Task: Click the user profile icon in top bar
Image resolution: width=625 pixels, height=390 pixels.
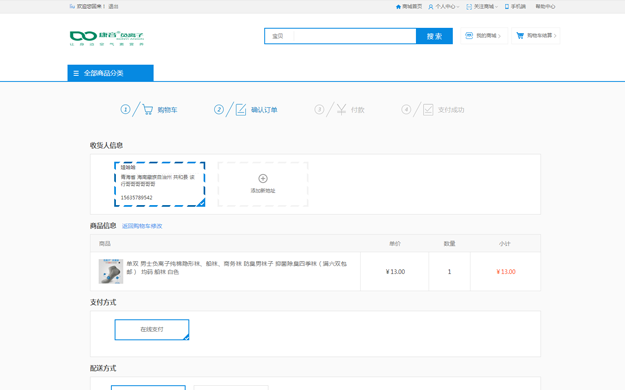Action: pyautogui.click(x=430, y=7)
